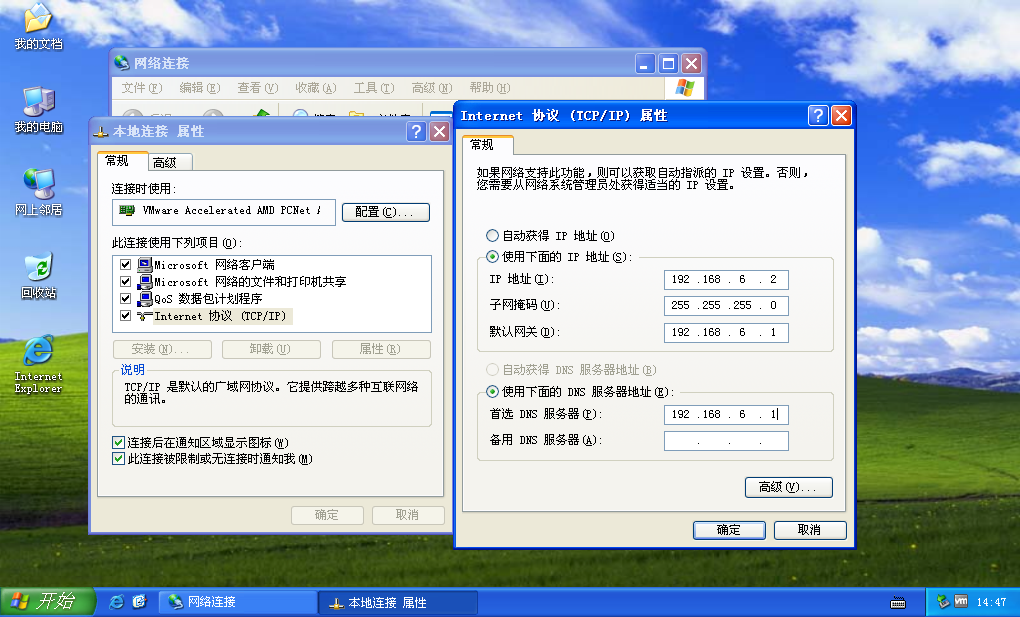1020x617 pixels.
Task: Click the VMware network adapter icon
Action: 127,211
